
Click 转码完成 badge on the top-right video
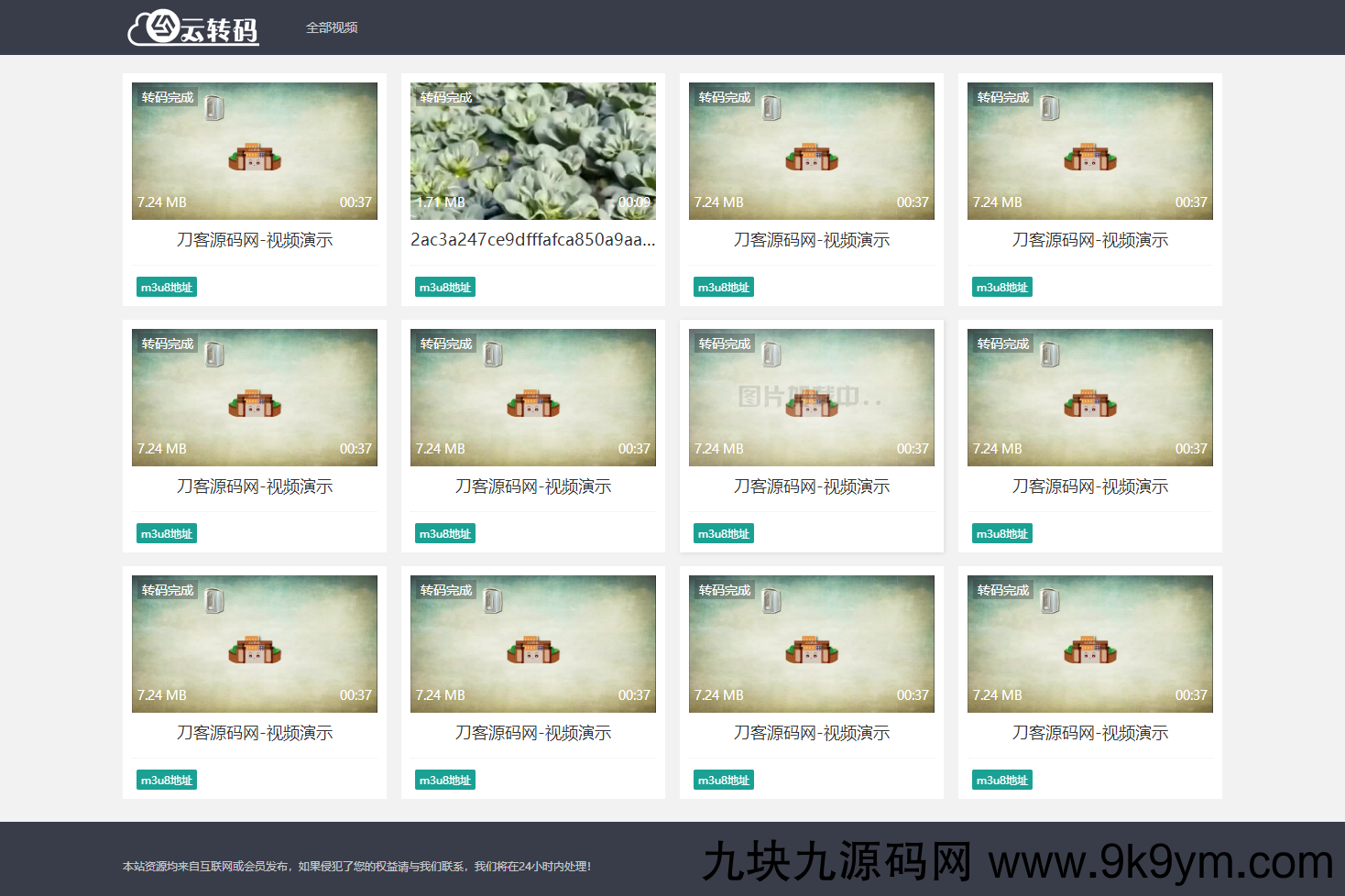coord(1003,97)
